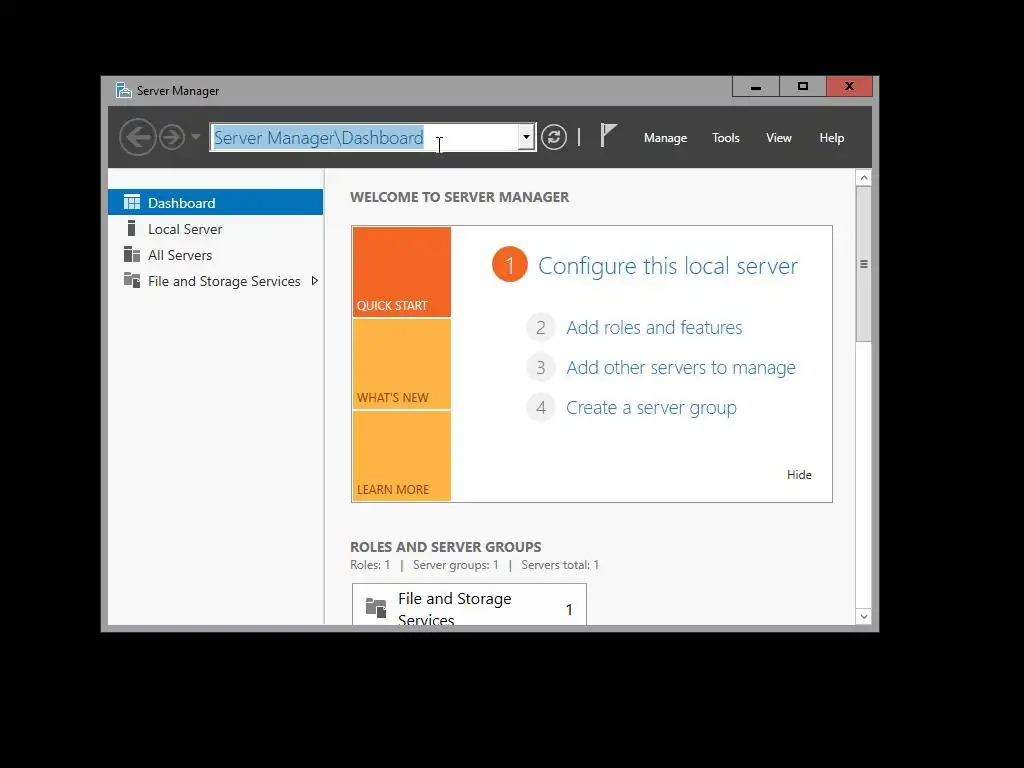Open the navigation history dropdown arrow
This screenshot has height=768, width=1024.
click(195, 137)
